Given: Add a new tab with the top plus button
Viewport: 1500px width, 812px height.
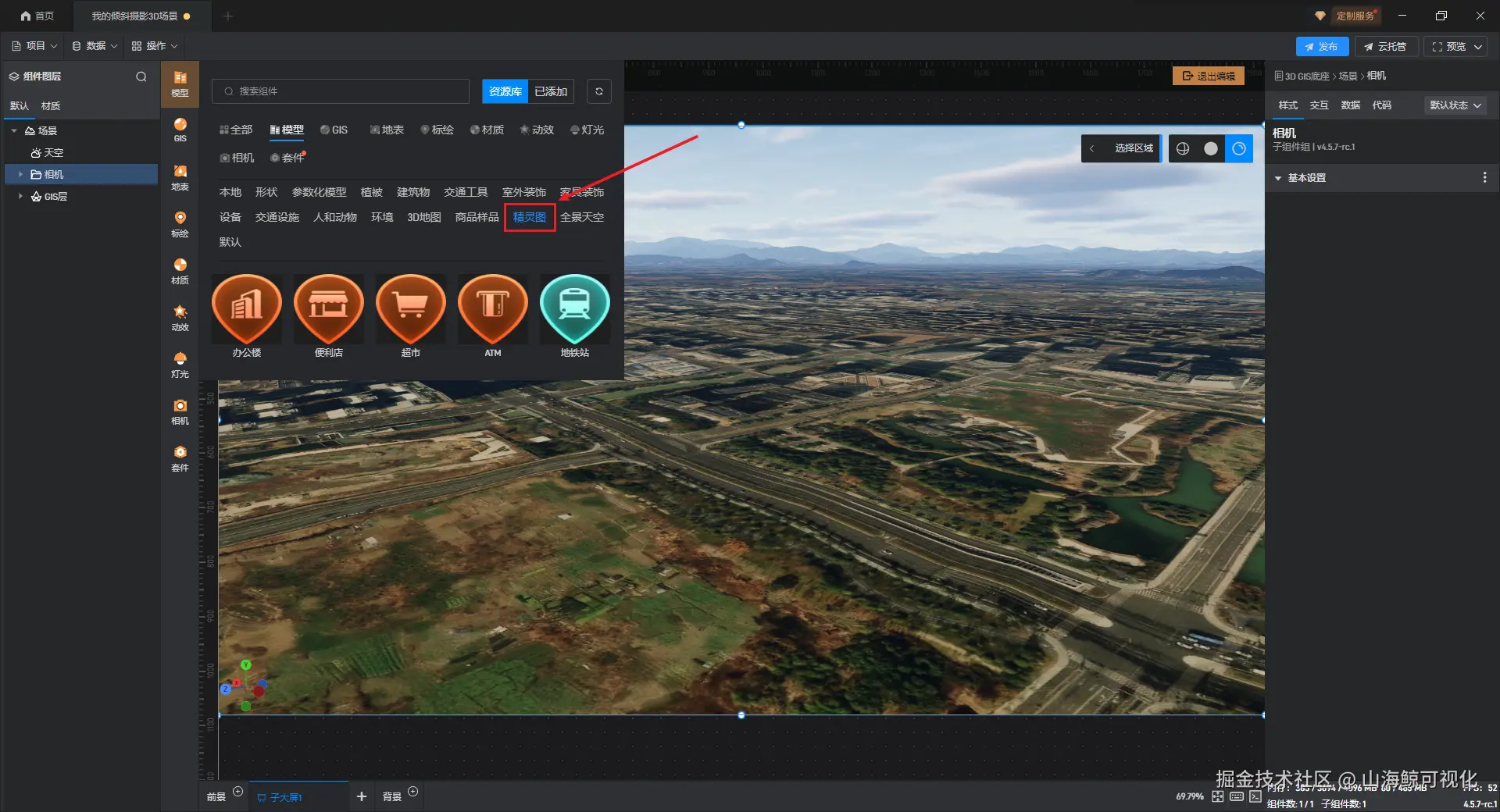Looking at the screenshot, I should [228, 16].
